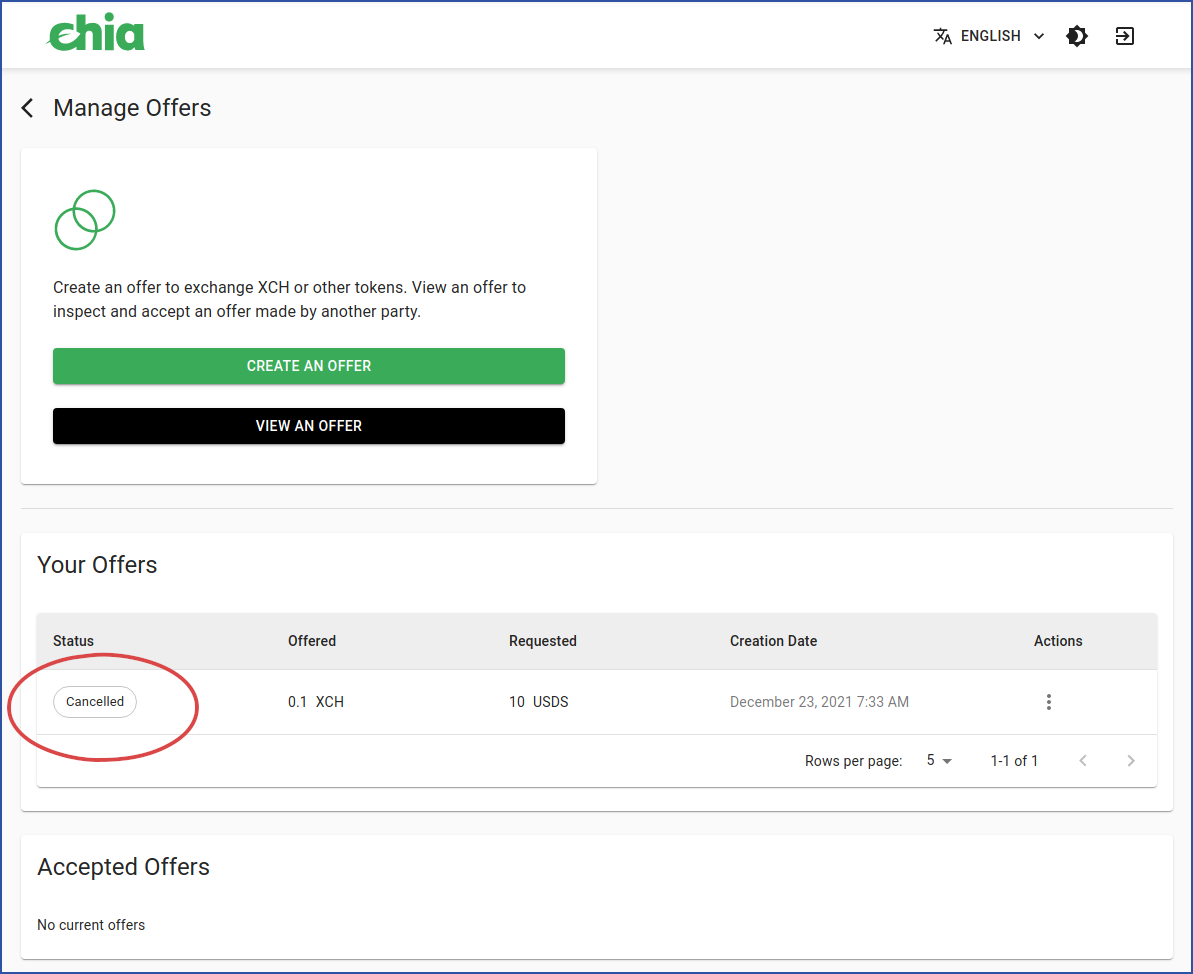Screen dimensions: 1193x974
Task: Click the December 23, 2021 7:33 AM date
Action: (819, 702)
